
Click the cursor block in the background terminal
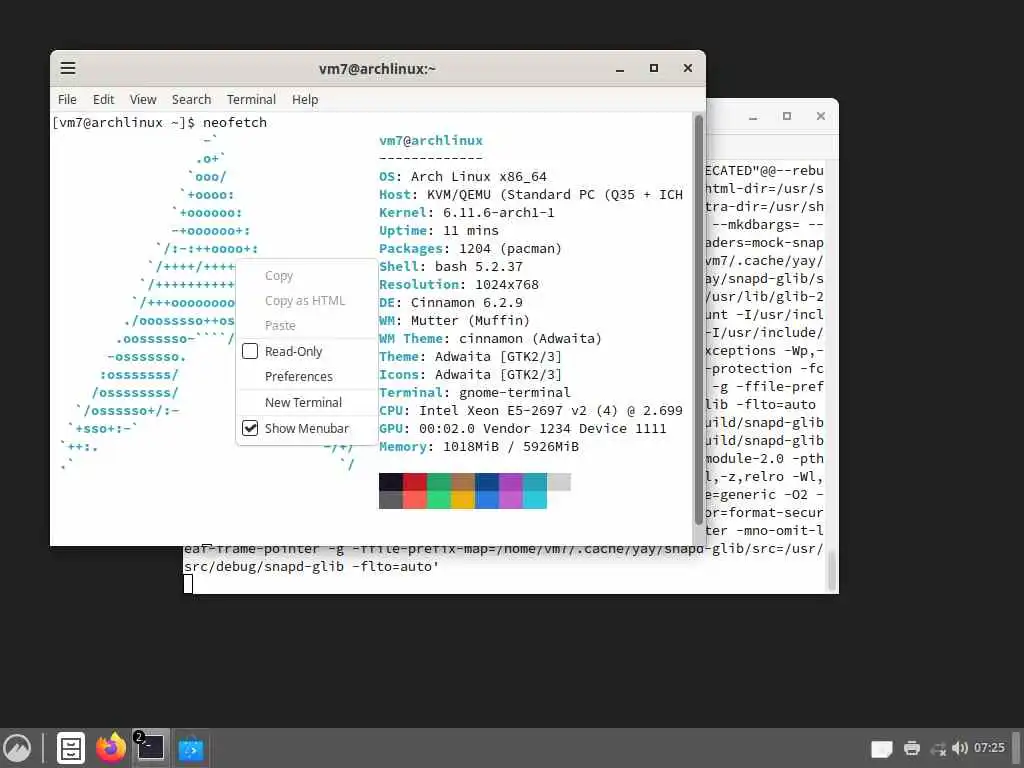188,584
